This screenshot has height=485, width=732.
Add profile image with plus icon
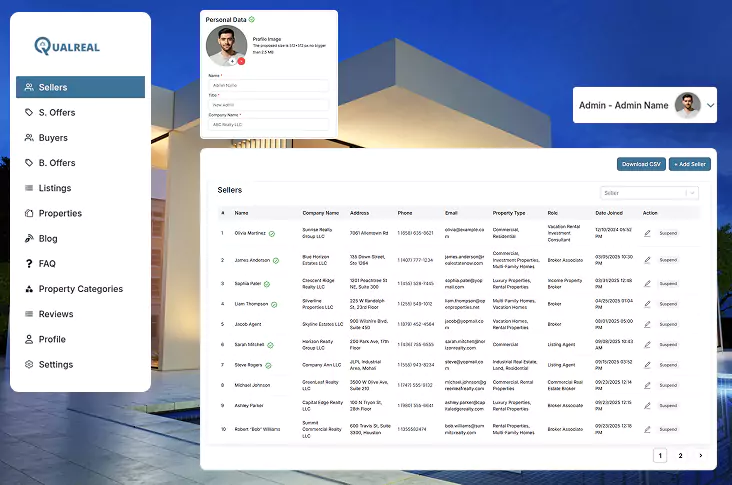(x=232, y=61)
